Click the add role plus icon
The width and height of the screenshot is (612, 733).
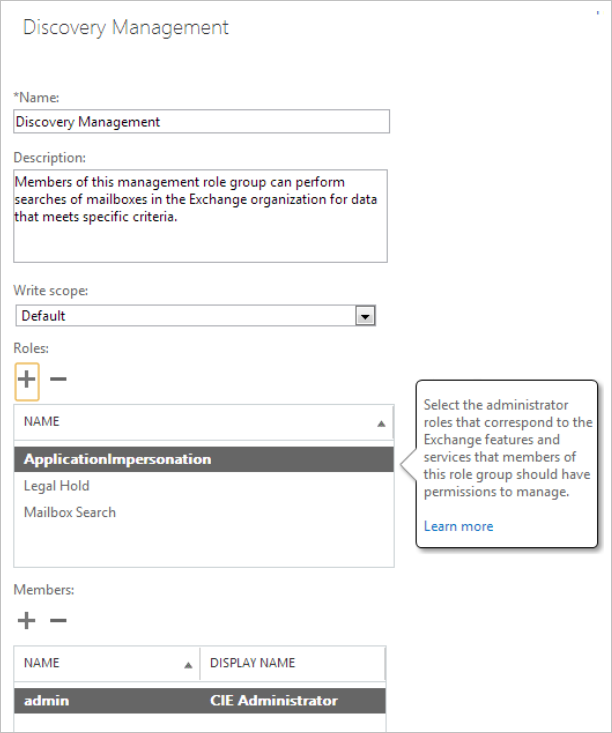click(27, 381)
